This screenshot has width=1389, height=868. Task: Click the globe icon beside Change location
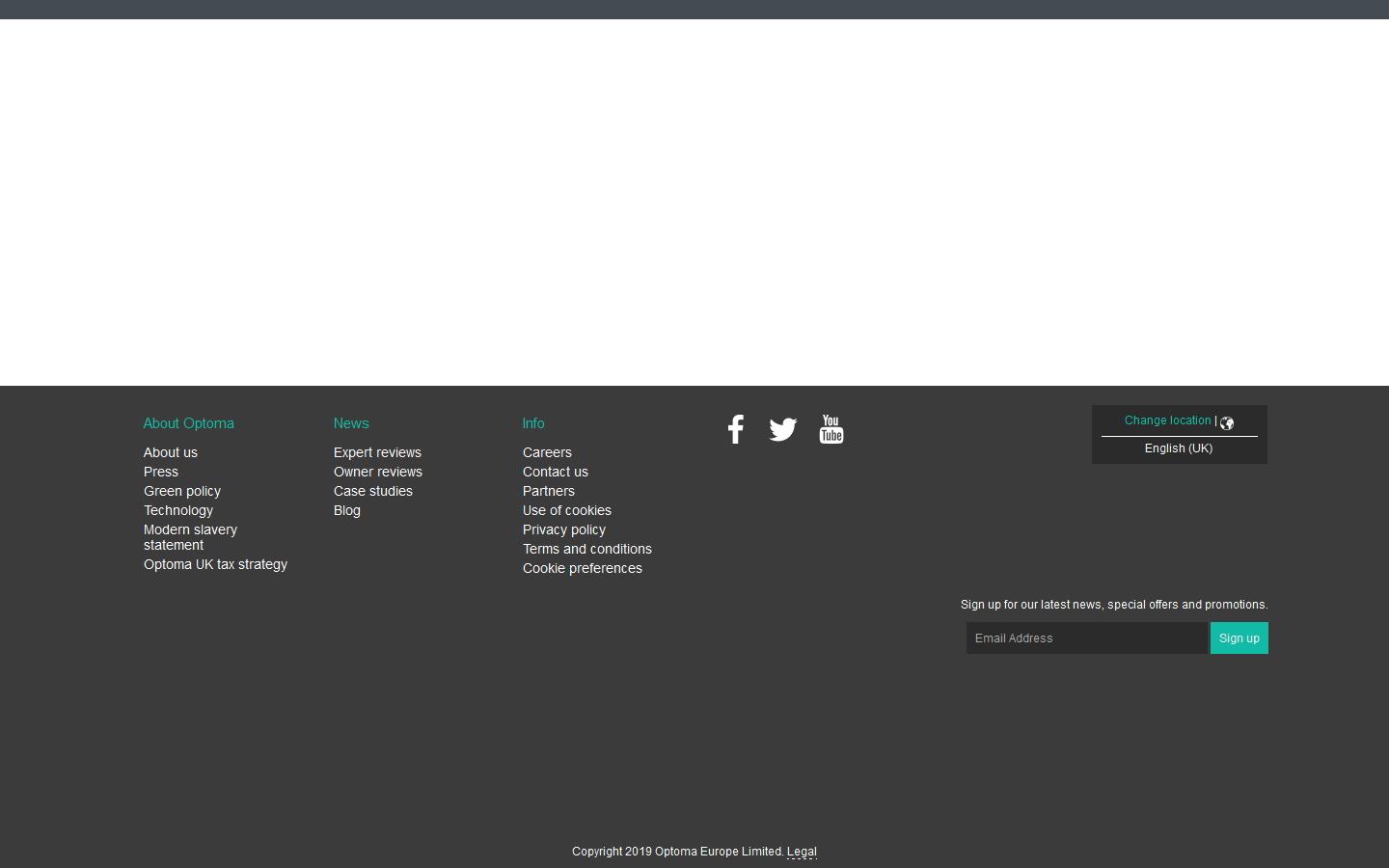(x=1226, y=422)
